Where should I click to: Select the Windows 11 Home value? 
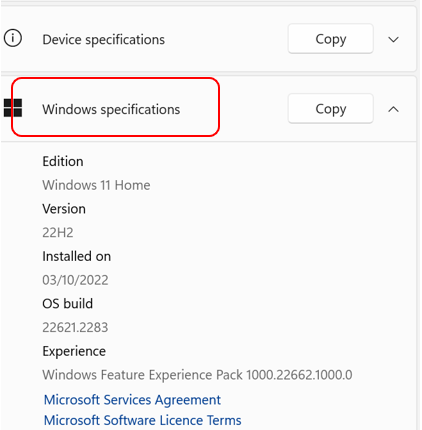(96, 185)
